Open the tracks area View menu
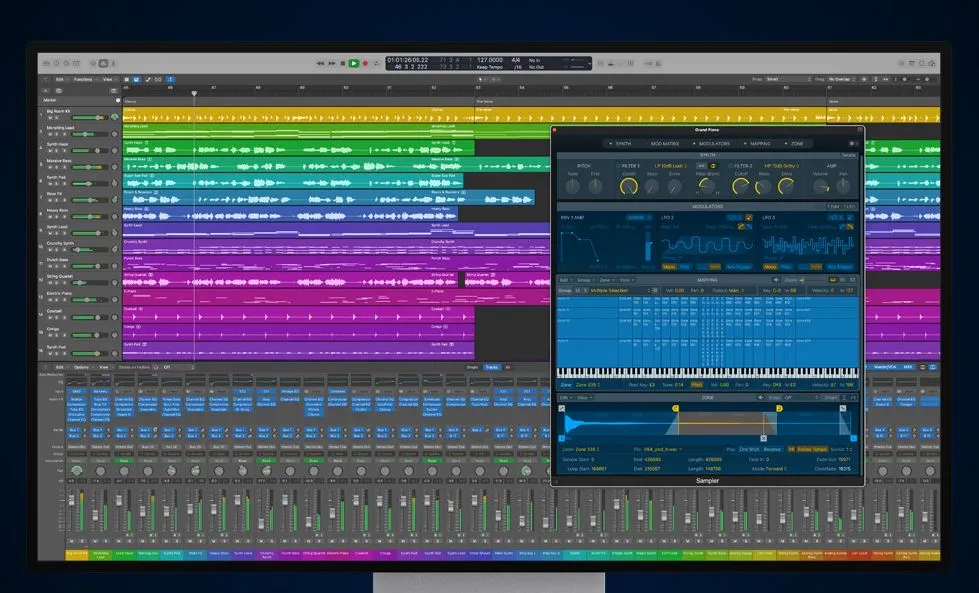This screenshot has height=593, width=979. tap(109, 79)
